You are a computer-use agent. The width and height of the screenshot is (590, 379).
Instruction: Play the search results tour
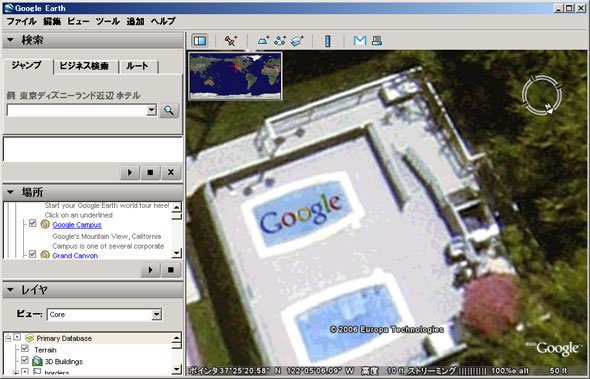click(130, 172)
